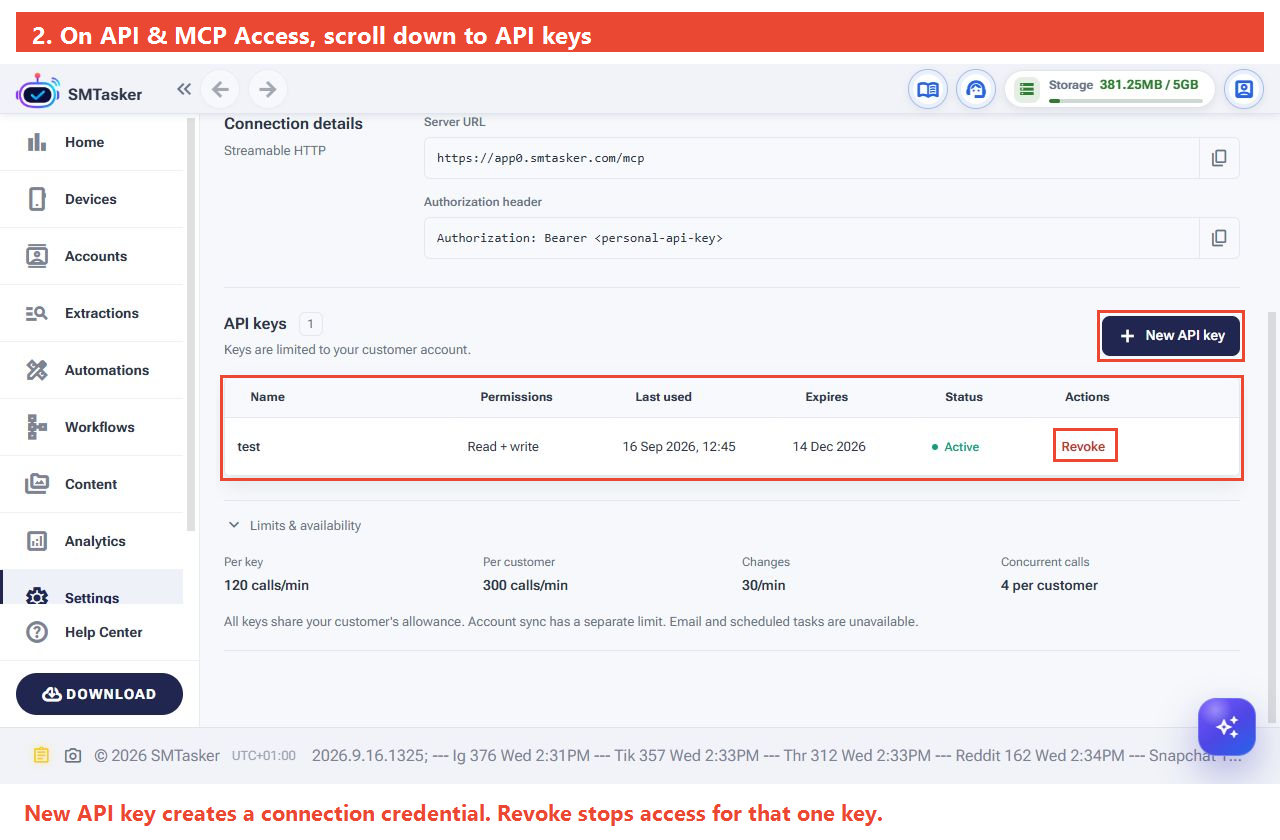Click the SMTasker robot logo
The height and width of the screenshot is (840, 1280).
coord(37,91)
